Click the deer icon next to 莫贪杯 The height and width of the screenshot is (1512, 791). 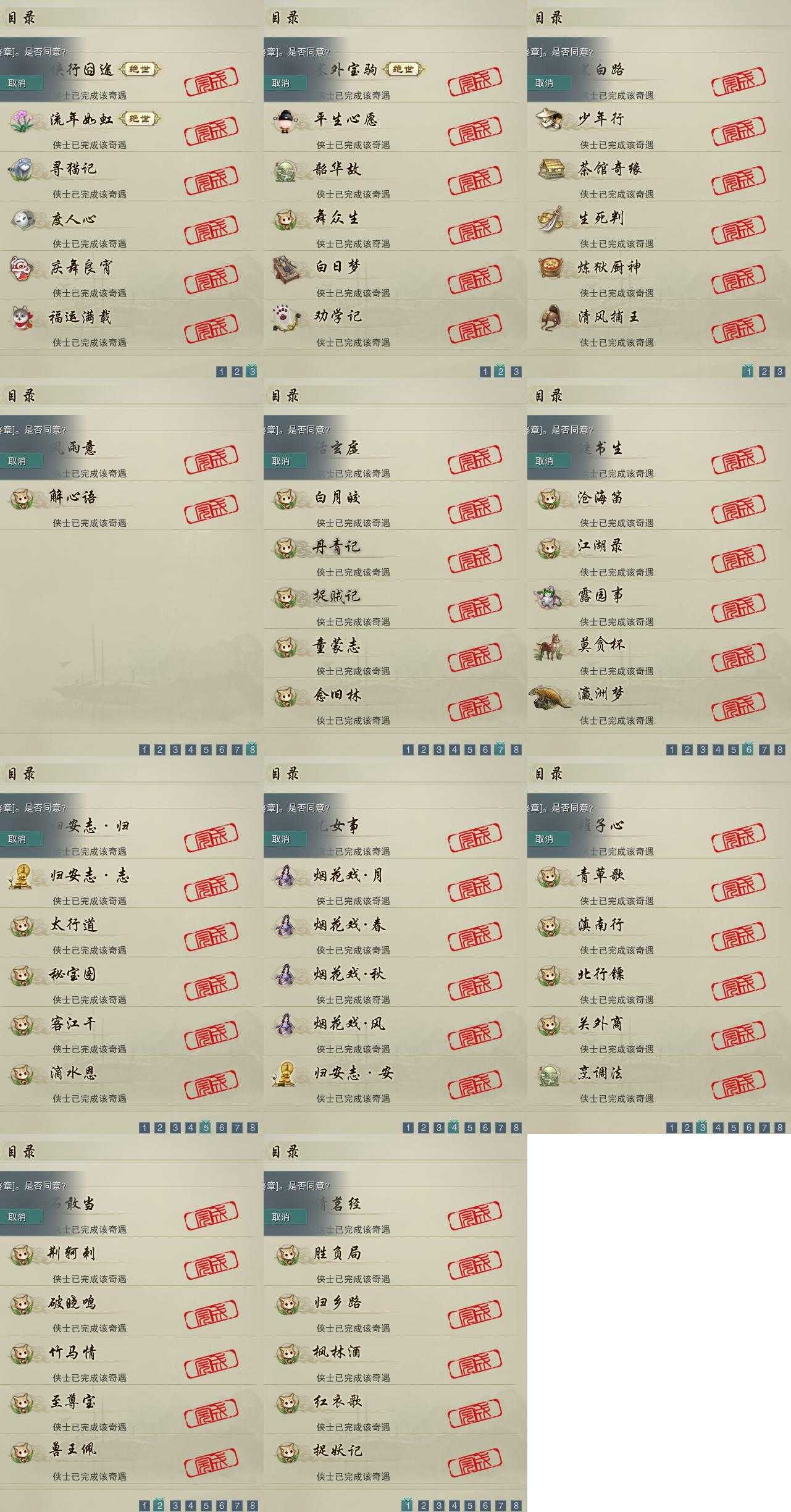(549, 646)
